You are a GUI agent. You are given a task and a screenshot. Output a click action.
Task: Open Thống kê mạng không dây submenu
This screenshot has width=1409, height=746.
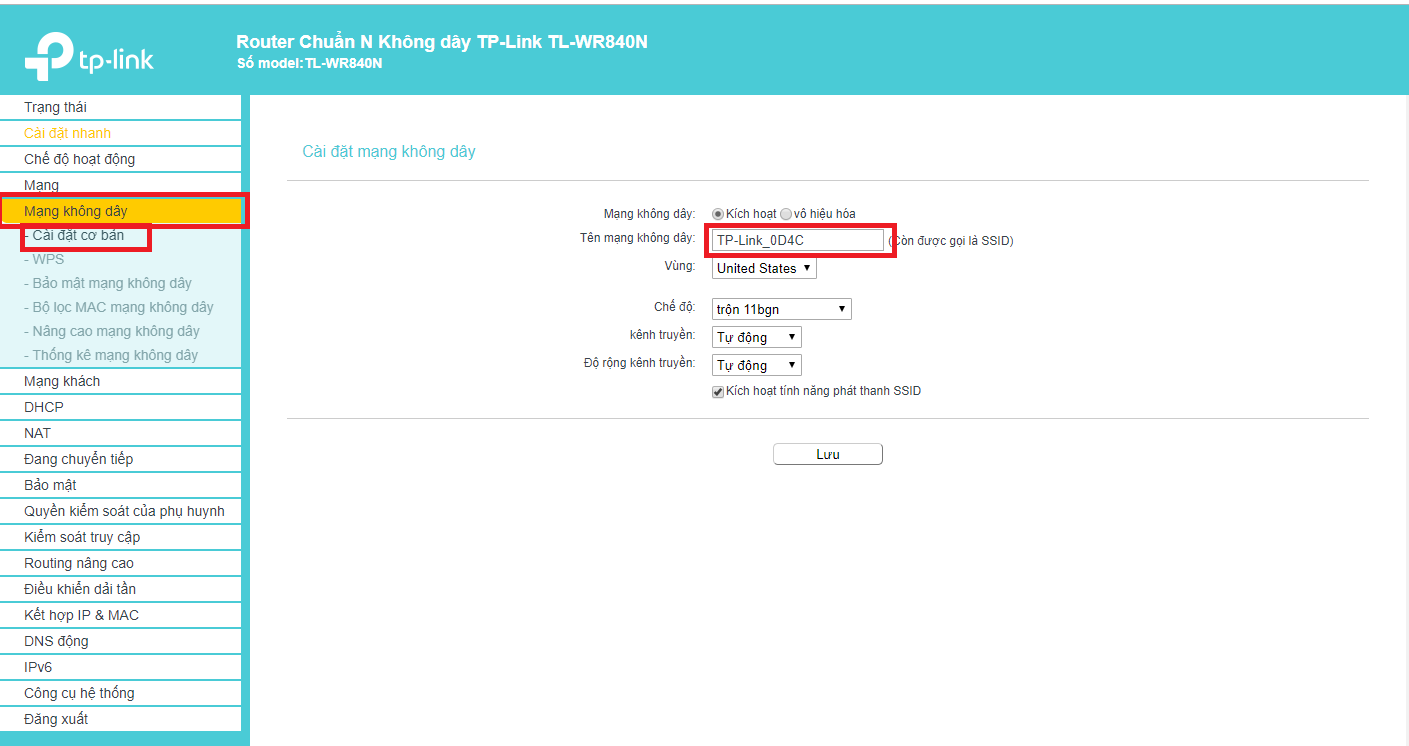point(111,355)
